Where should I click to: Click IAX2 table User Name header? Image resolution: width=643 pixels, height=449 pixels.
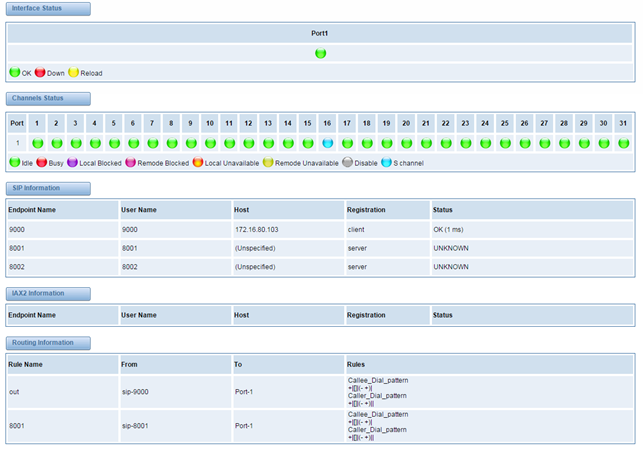tap(176, 315)
